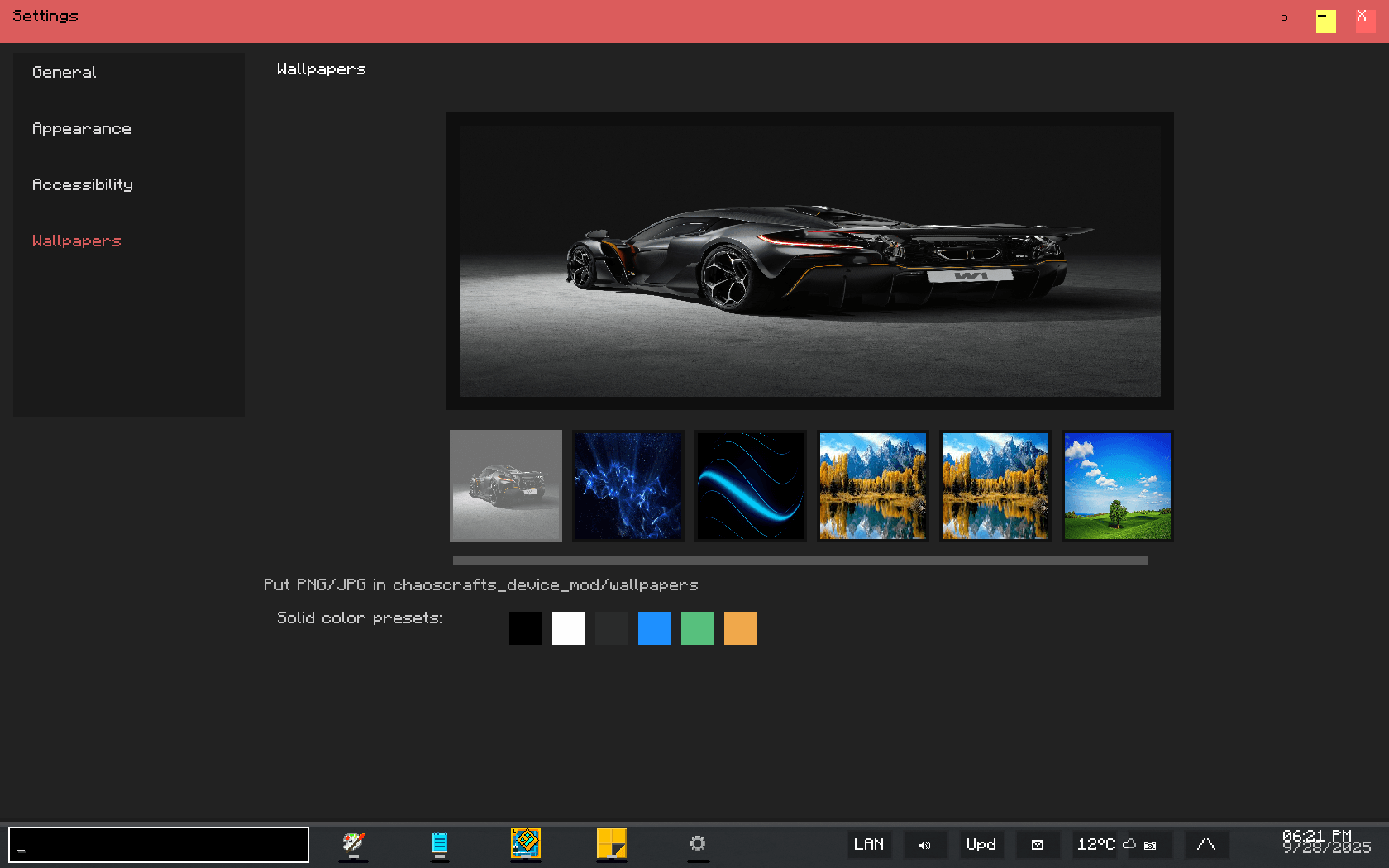Open the paint palette app in taskbar

pos(354,844)
